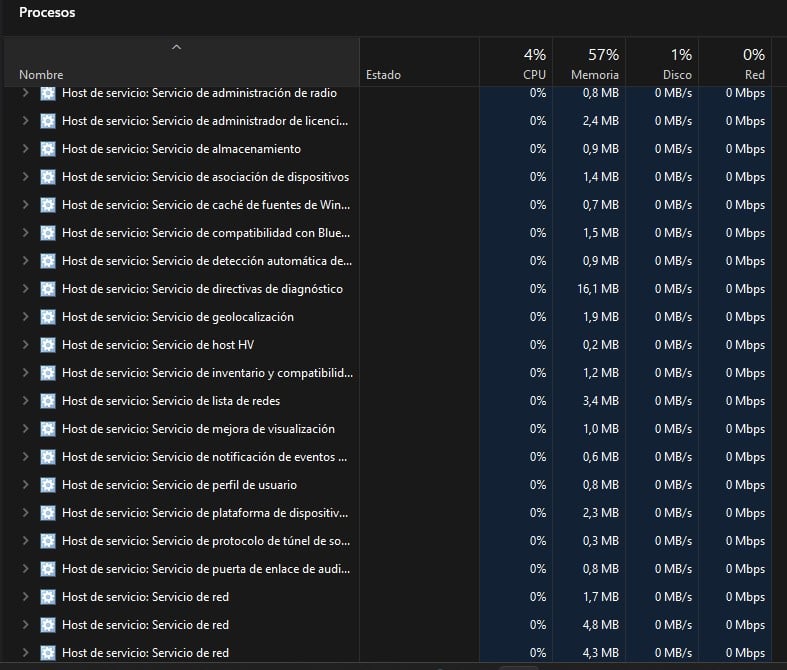Expand Servicio de perfil de usuario row

pos(25,485)
